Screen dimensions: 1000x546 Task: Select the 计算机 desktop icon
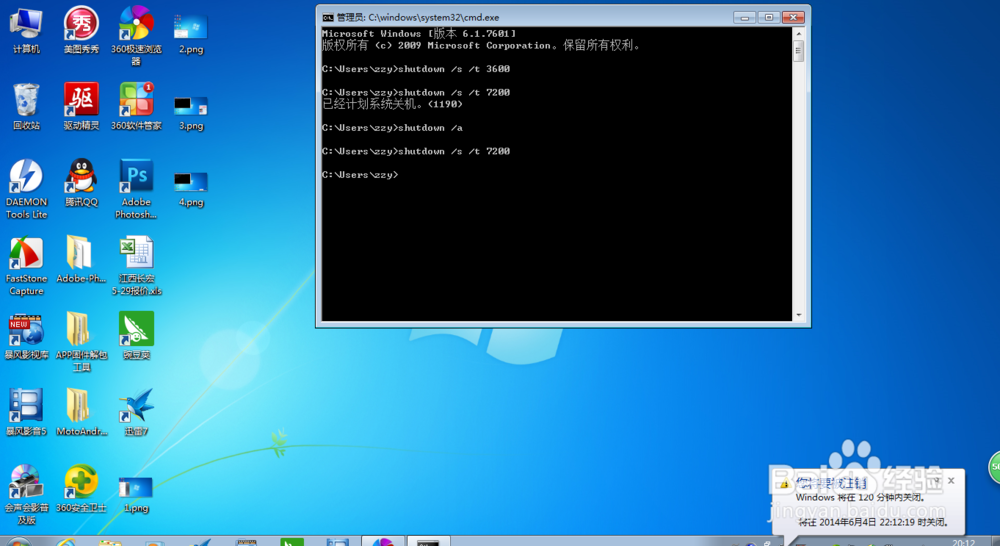point(26,30)
